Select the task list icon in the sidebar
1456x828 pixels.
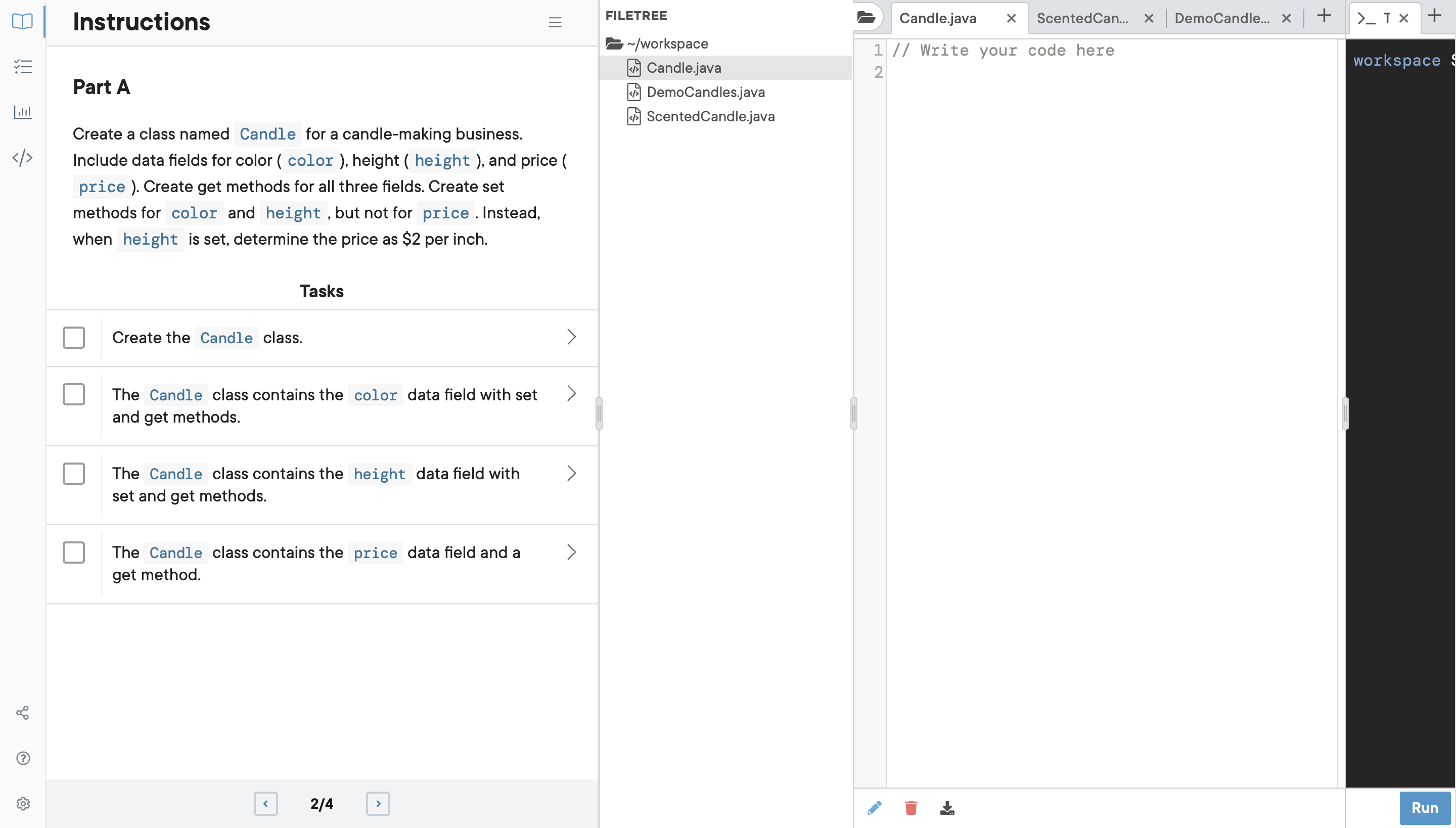click(x=22, y=67)
